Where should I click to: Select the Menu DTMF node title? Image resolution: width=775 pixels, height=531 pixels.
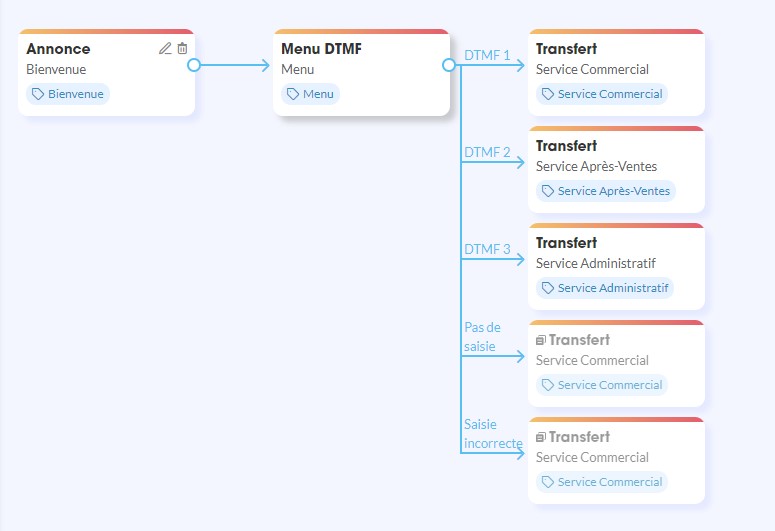(x=321, y=48)
